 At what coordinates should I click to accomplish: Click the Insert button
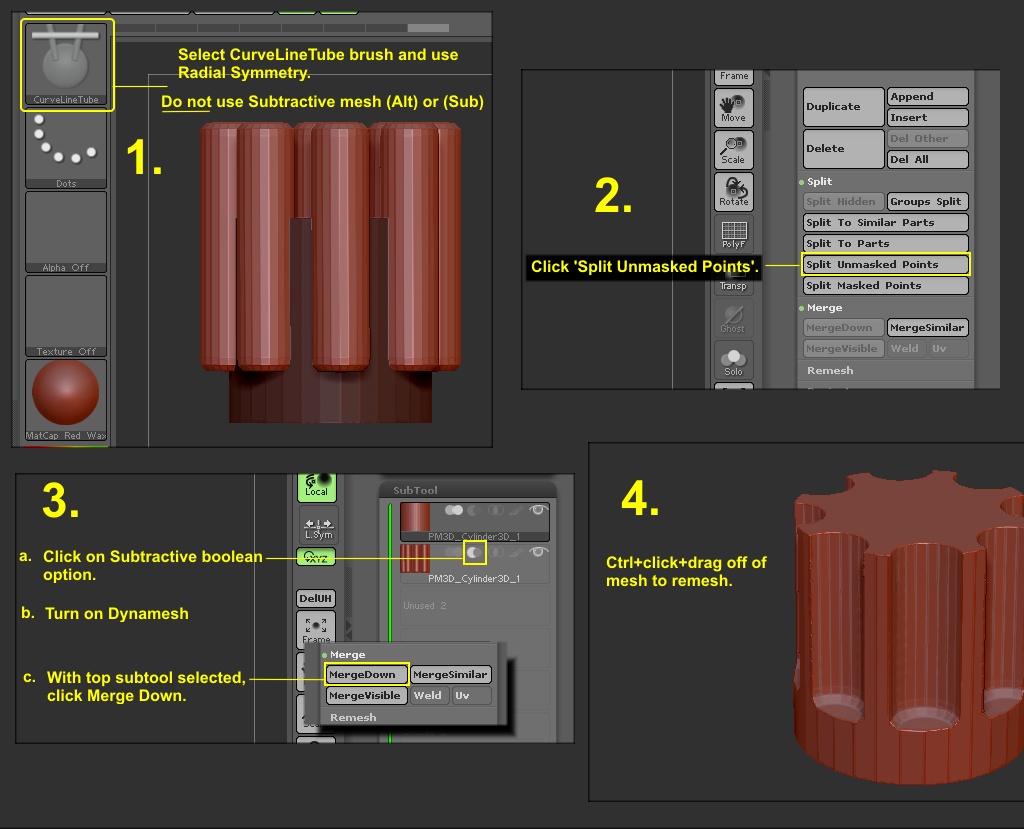[927, 118]
